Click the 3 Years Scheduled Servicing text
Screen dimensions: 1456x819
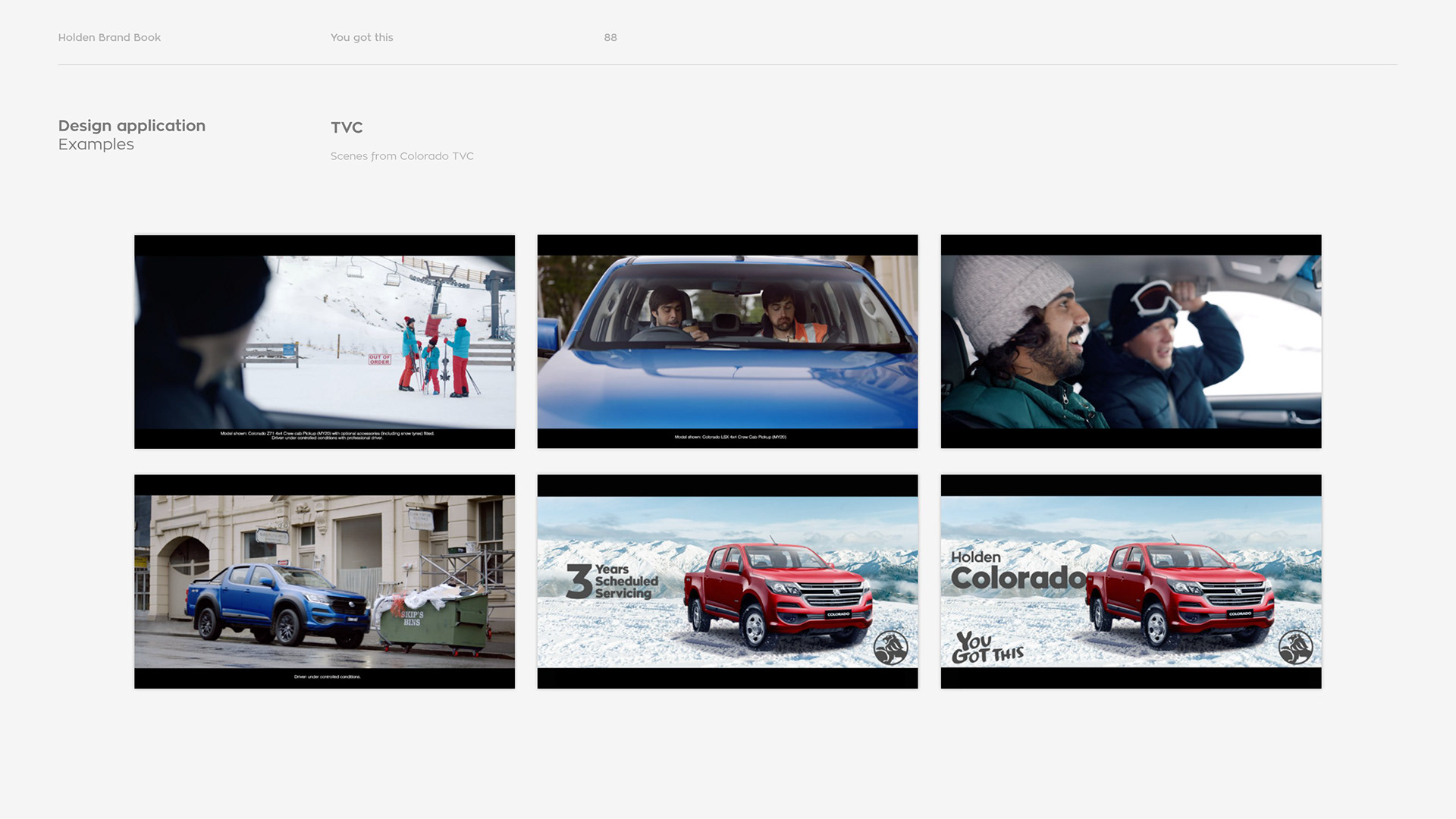point(613,582)
